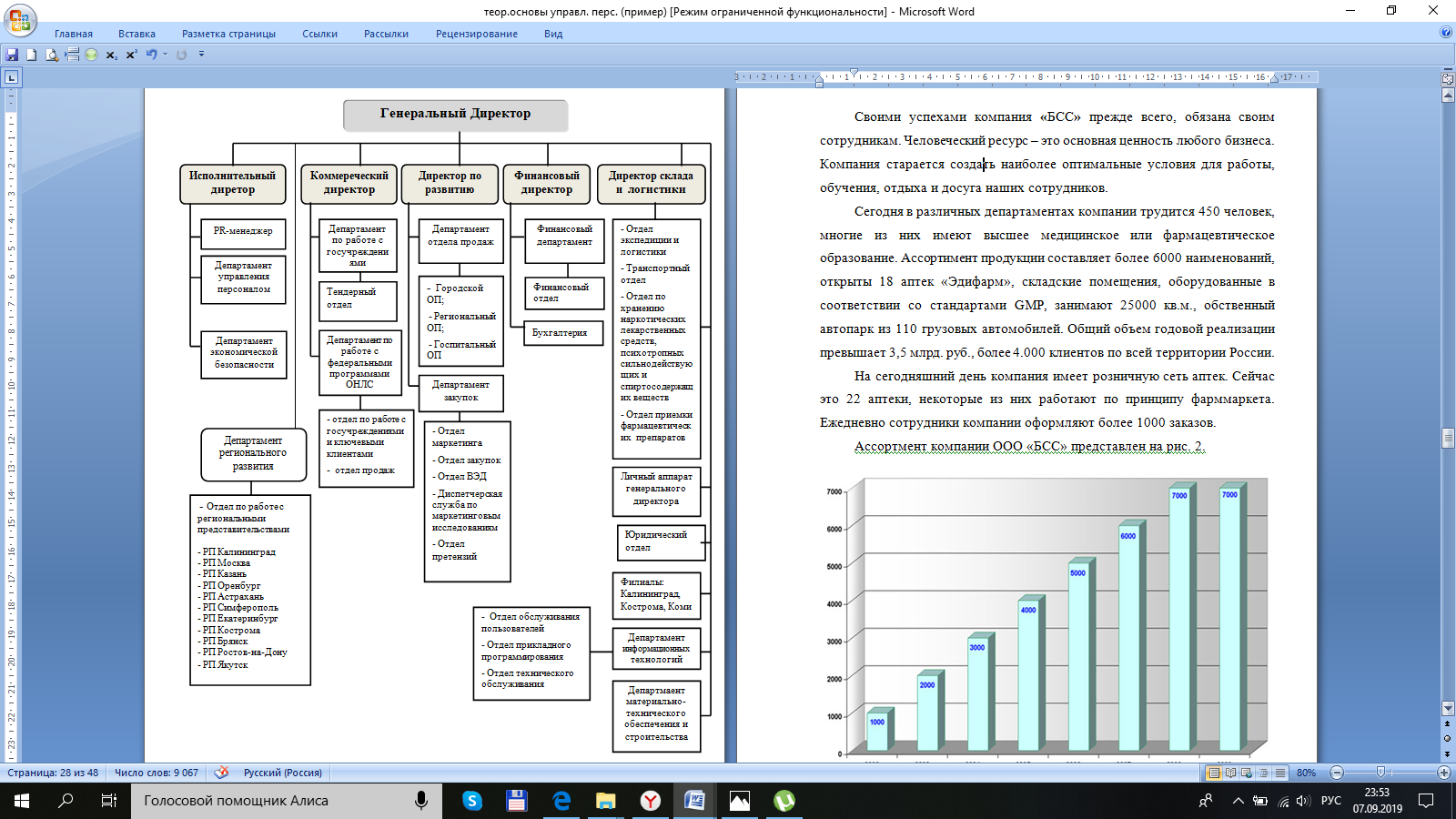The width and height of the screenshot is (1456, 819).
Task: Toggle the ruler visibility button
Action: [x=1448, y=79]
